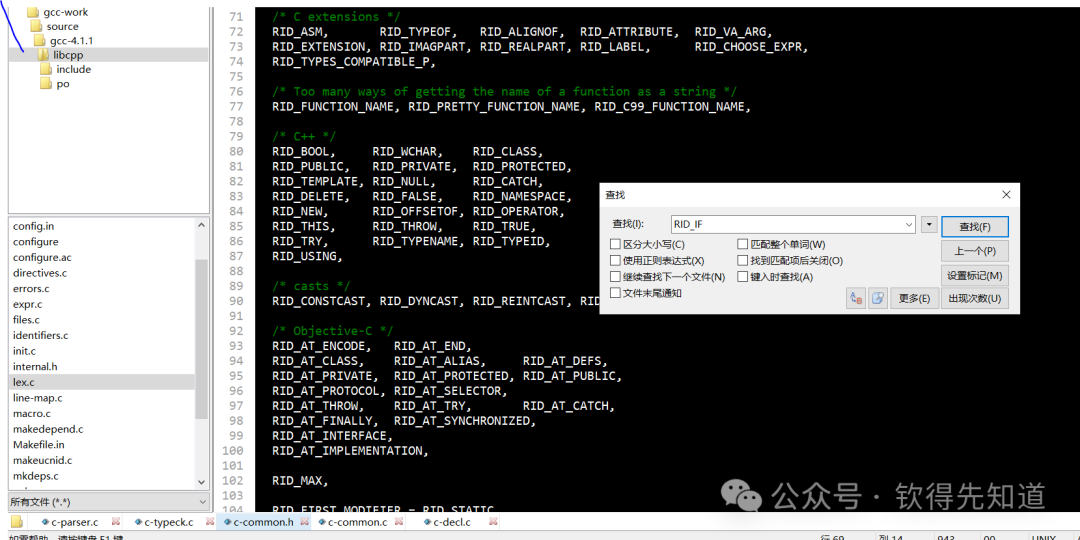The height and width of the screenshot is (540, 1080).
Task: Enable the 区分大小写(C) checkbox
Action: point(615,245)
